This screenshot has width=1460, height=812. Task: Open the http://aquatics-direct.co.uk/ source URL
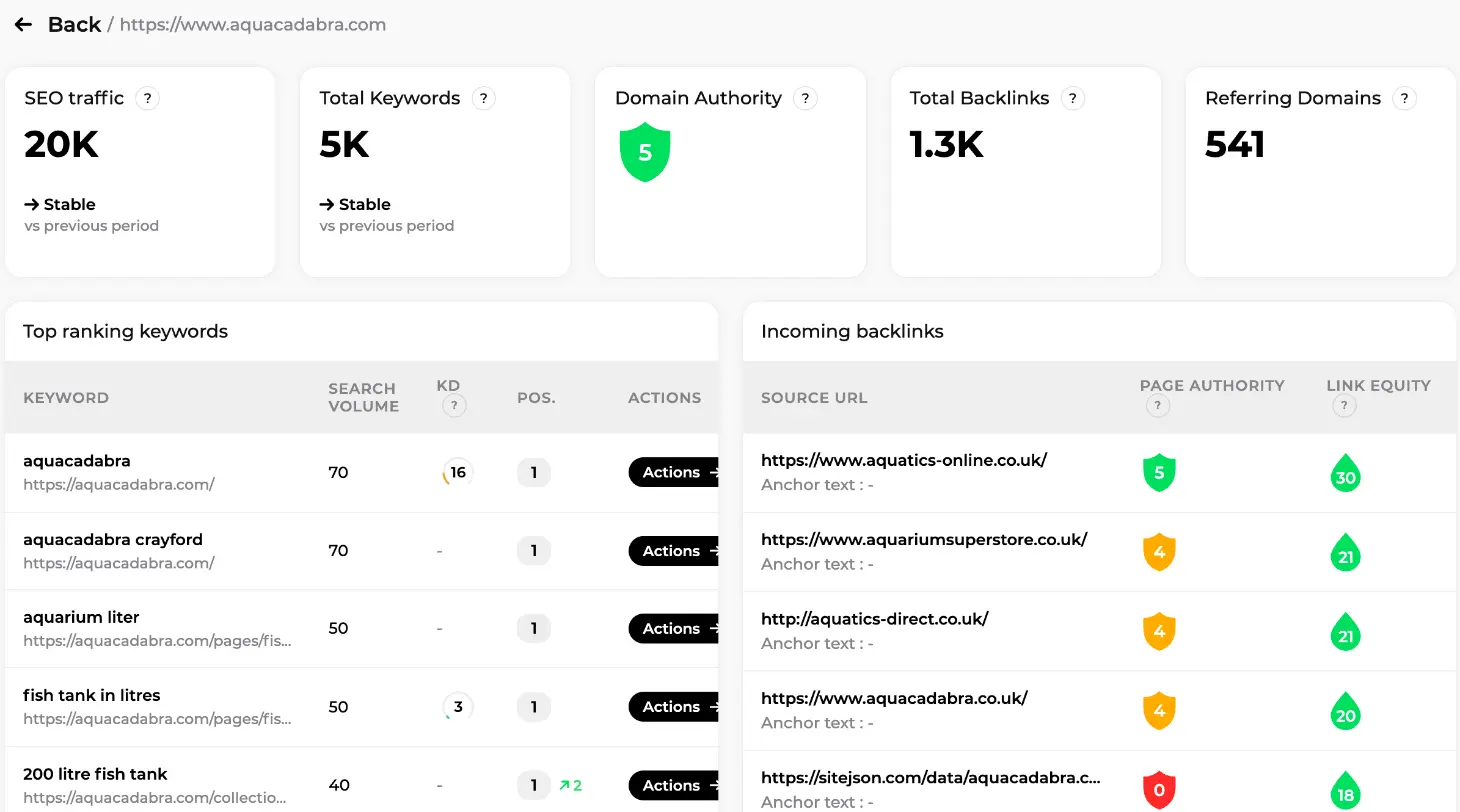point(875,618)
